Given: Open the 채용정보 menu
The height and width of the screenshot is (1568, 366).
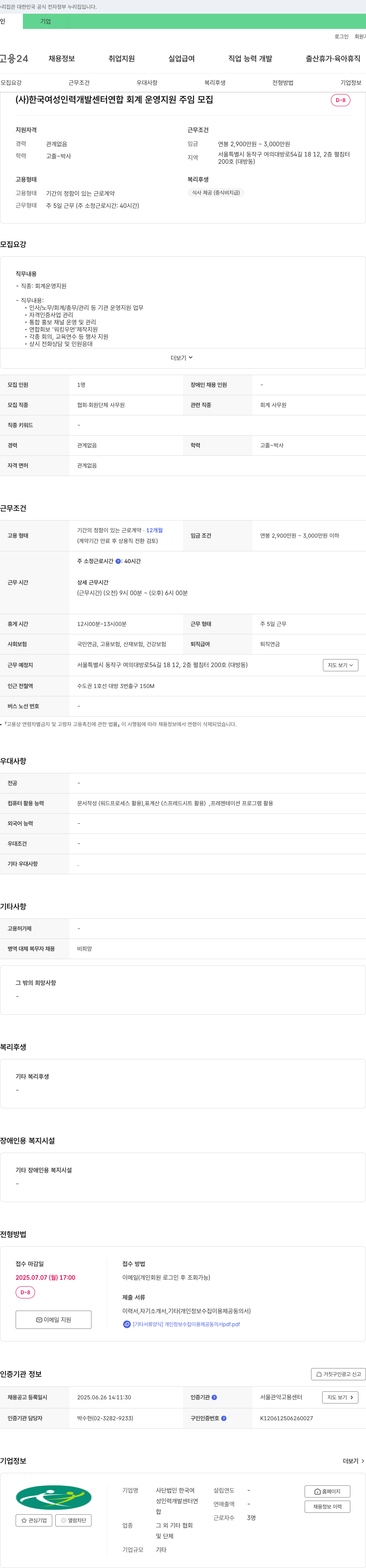Looking at the screenshot, I should pyautogui.click(x=61, y=58).
